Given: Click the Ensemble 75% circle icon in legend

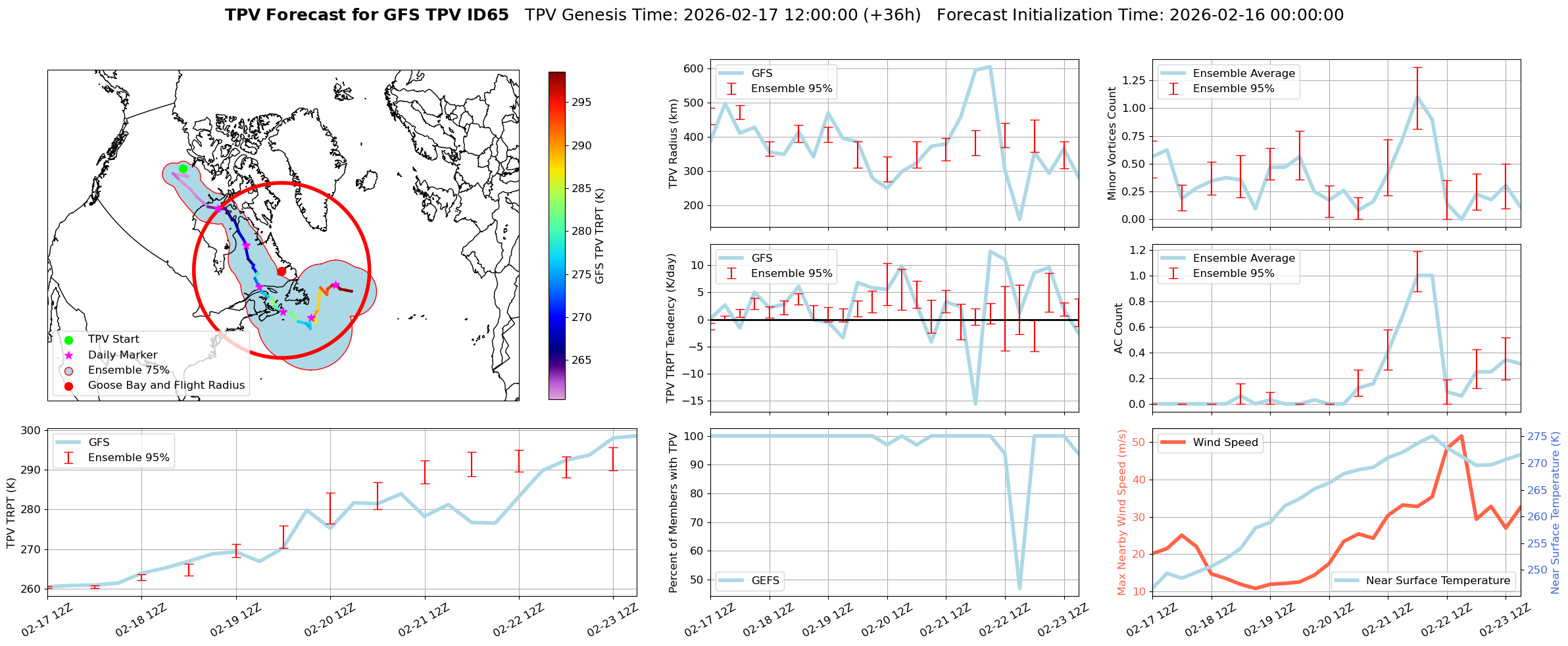Looking at the screenshot, I should [x=69, y=370].
